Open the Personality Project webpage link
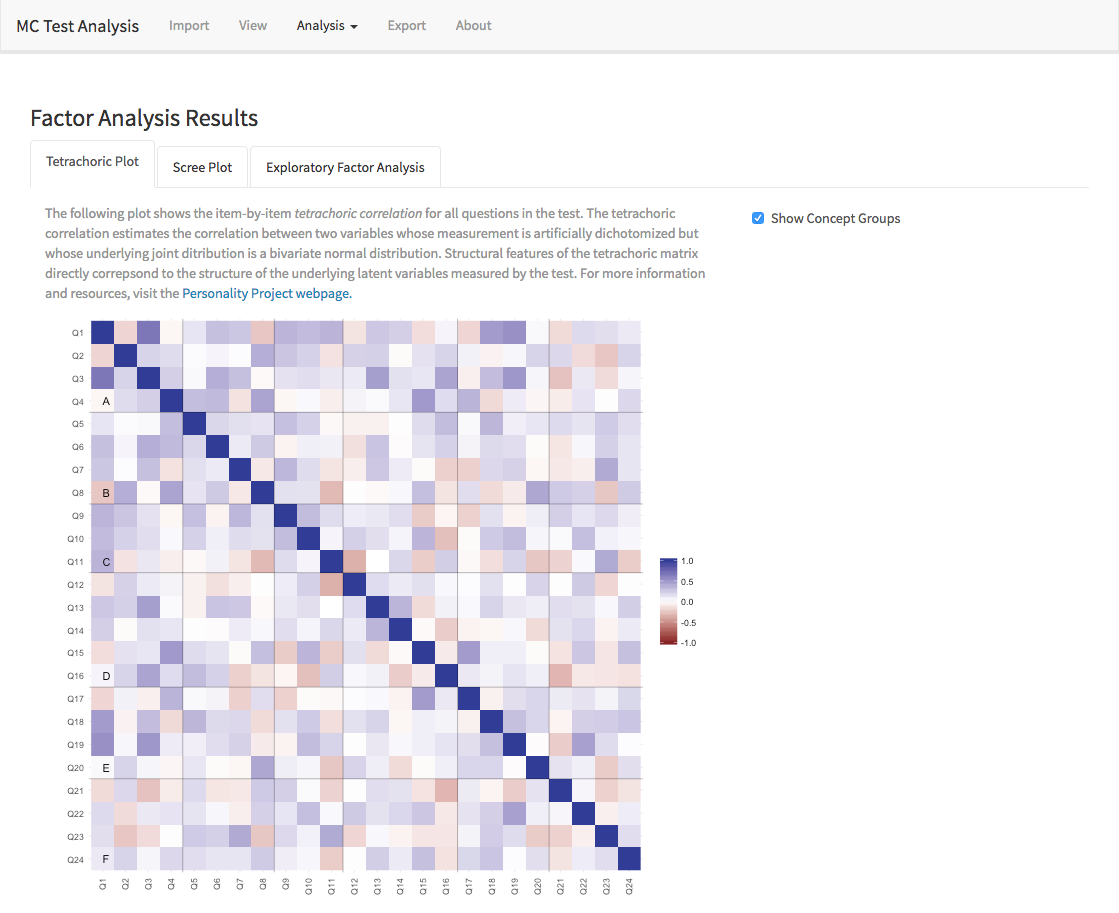 click(267, 293)
